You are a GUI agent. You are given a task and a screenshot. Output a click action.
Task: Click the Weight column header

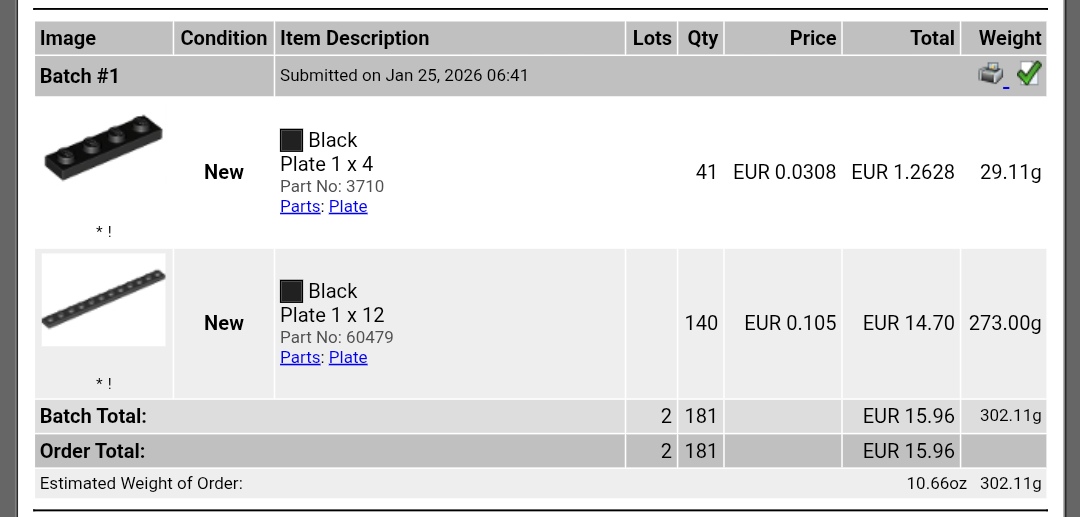point(1010,38)
